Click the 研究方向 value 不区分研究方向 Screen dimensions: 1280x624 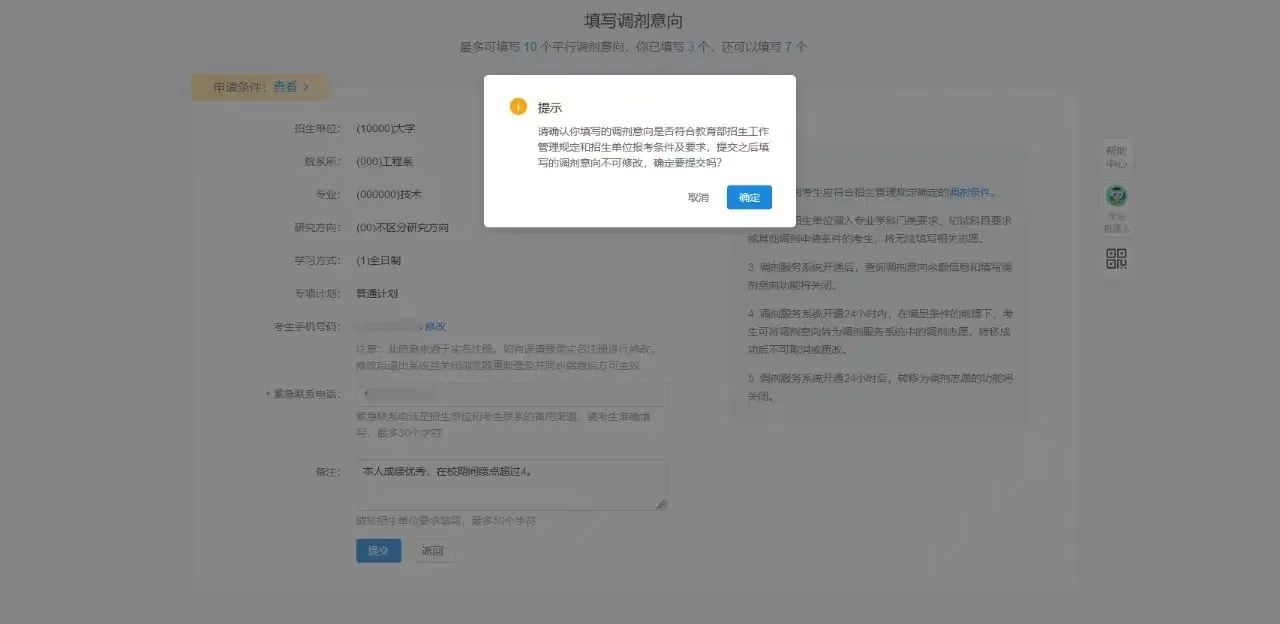(x=404, y=227)
